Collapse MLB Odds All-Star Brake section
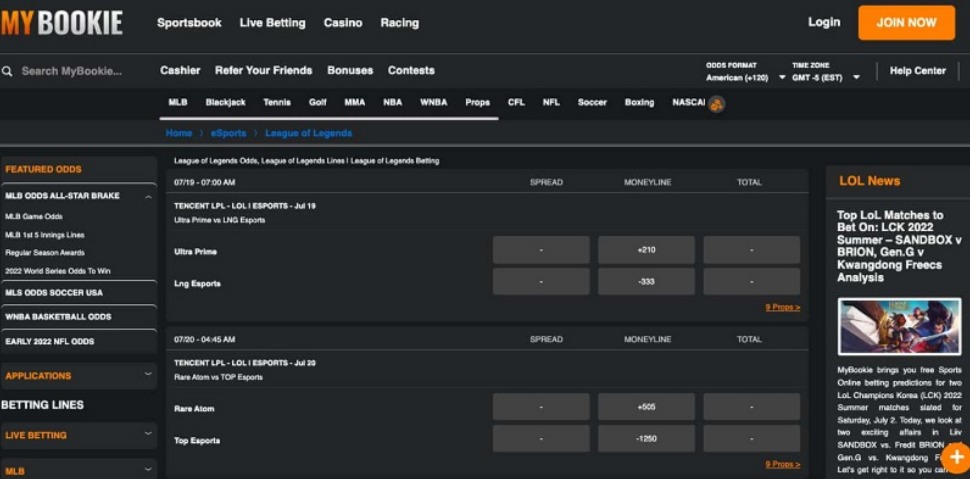The width and height of the screenshot is (970, 479). point(149,196)
